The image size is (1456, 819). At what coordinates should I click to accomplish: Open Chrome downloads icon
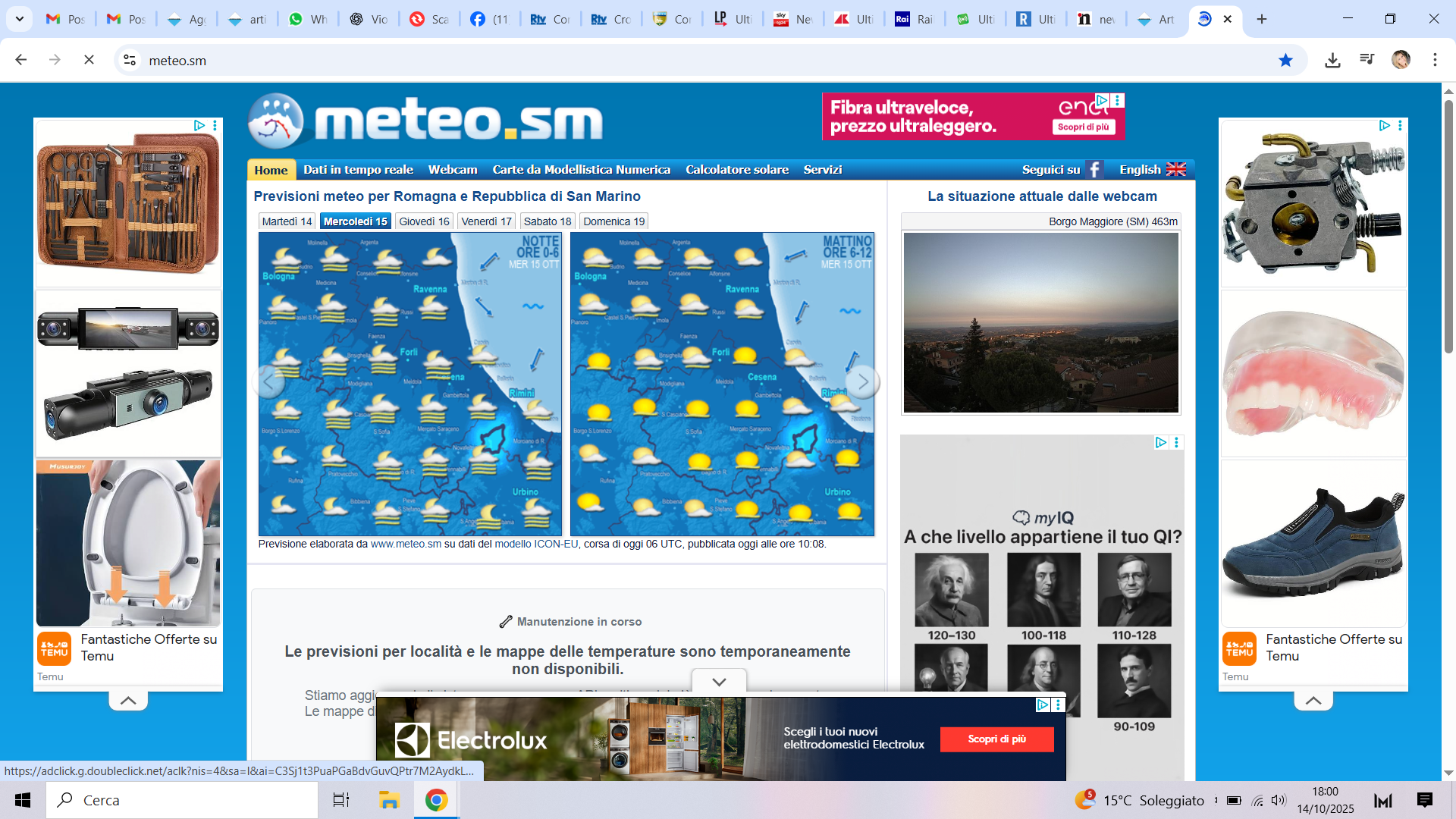click(1332, 60)
